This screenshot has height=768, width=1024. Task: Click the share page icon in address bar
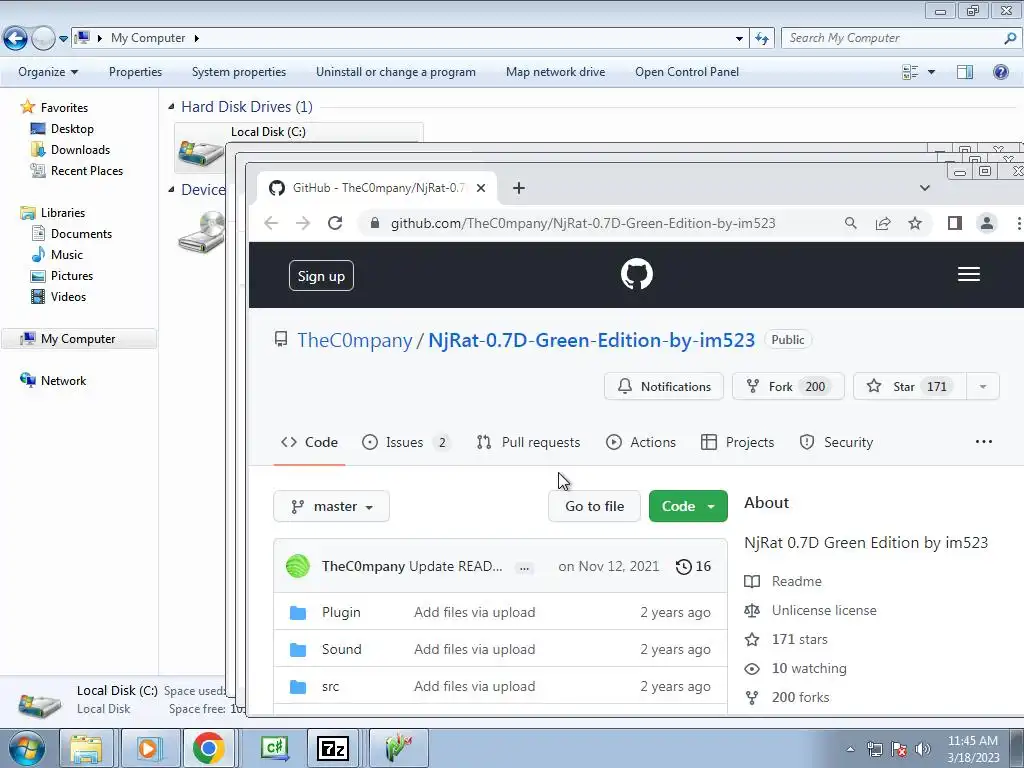883,223
